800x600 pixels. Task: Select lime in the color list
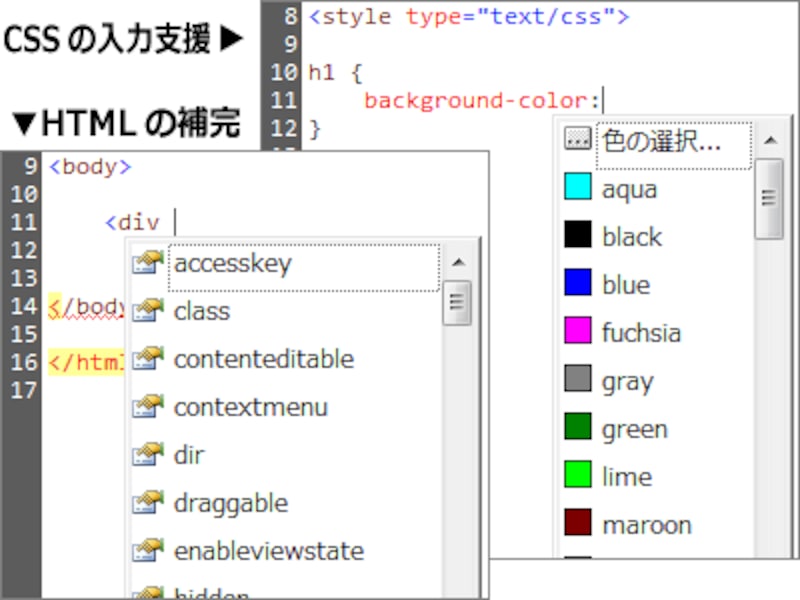tap(627, 477)
